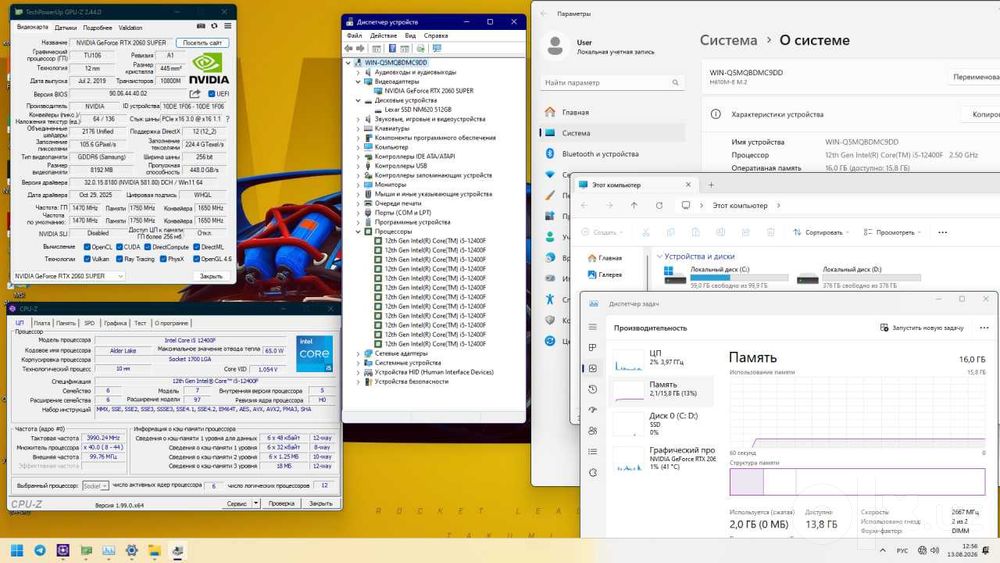Collapse the Видеоадаптеры node in Device Manager
The width and height of the screenshot is (1000, 563).
click(x=358, y=82)
